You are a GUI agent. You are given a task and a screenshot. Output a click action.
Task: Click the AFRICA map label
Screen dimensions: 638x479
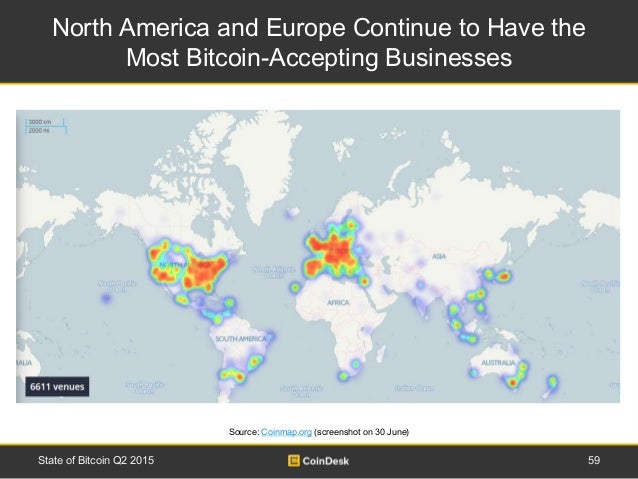click(x=338, y=302)
